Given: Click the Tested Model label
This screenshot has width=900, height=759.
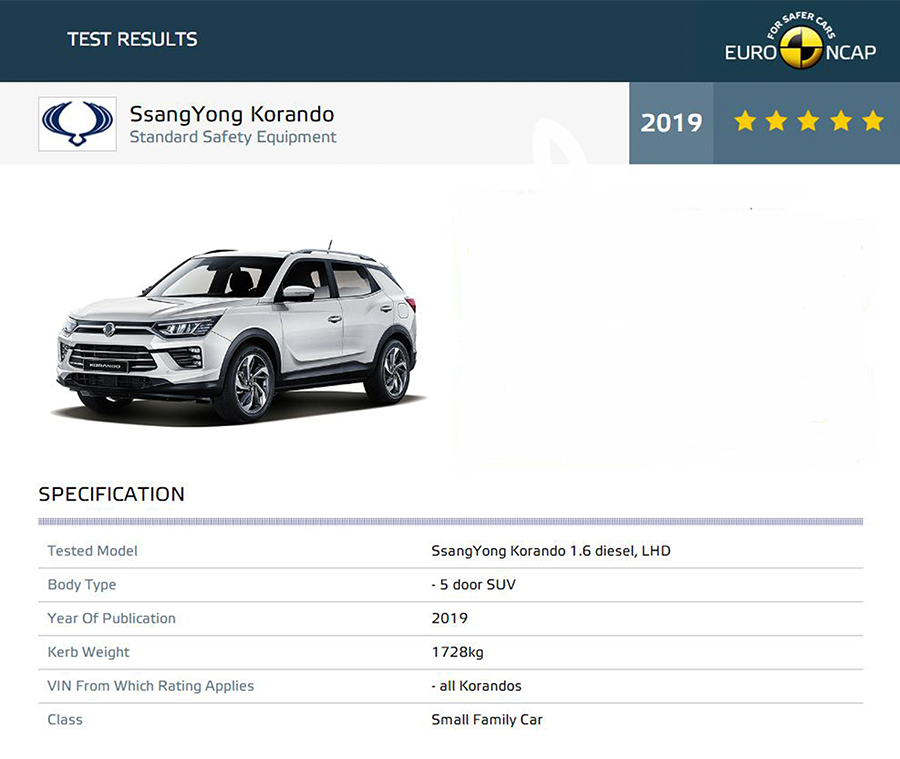Looking at the screenshot, I should [x=92, y=551].
